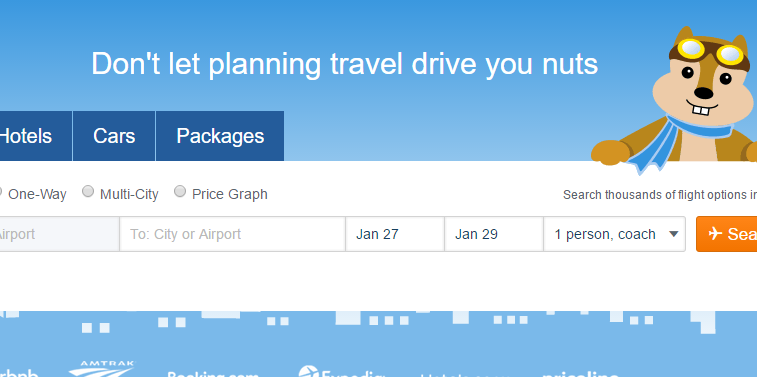The width and height of the screenshot is (757, 377).
Task: Click the priceline logo
Action: [x=580, y=374]
